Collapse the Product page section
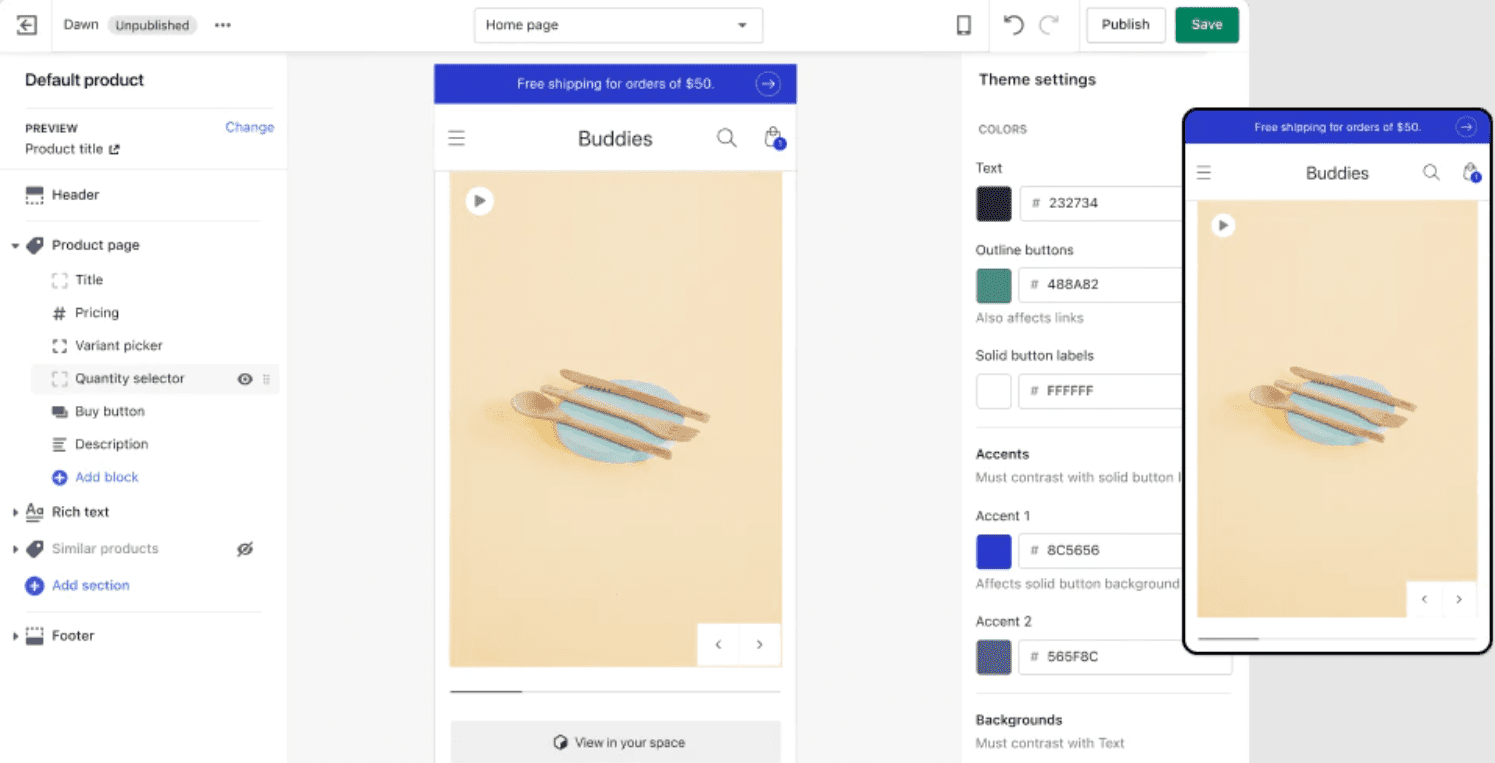Screen dimensions: 1495x763 pyautogui.click(x=15, y=246)
